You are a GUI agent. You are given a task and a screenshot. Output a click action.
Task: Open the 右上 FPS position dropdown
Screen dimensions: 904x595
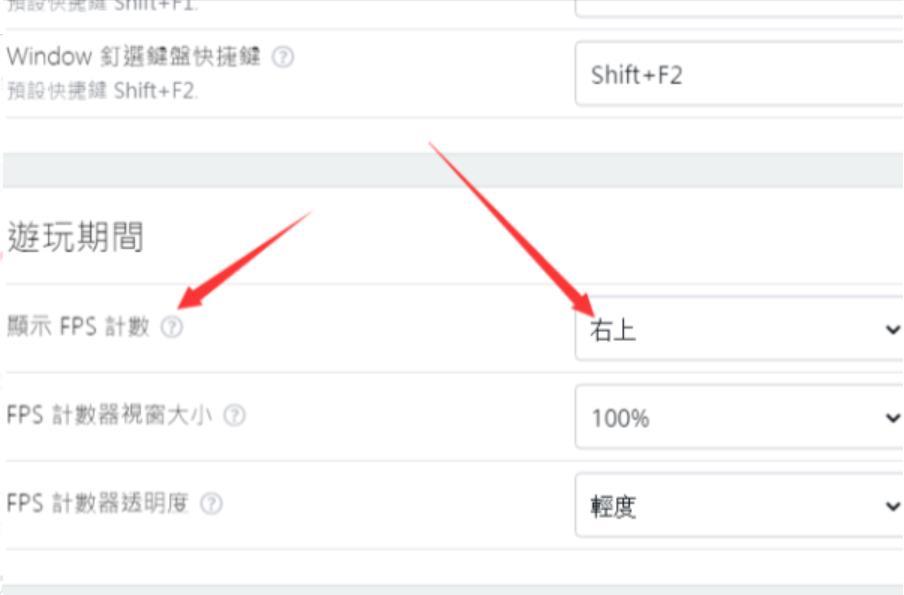739,329
